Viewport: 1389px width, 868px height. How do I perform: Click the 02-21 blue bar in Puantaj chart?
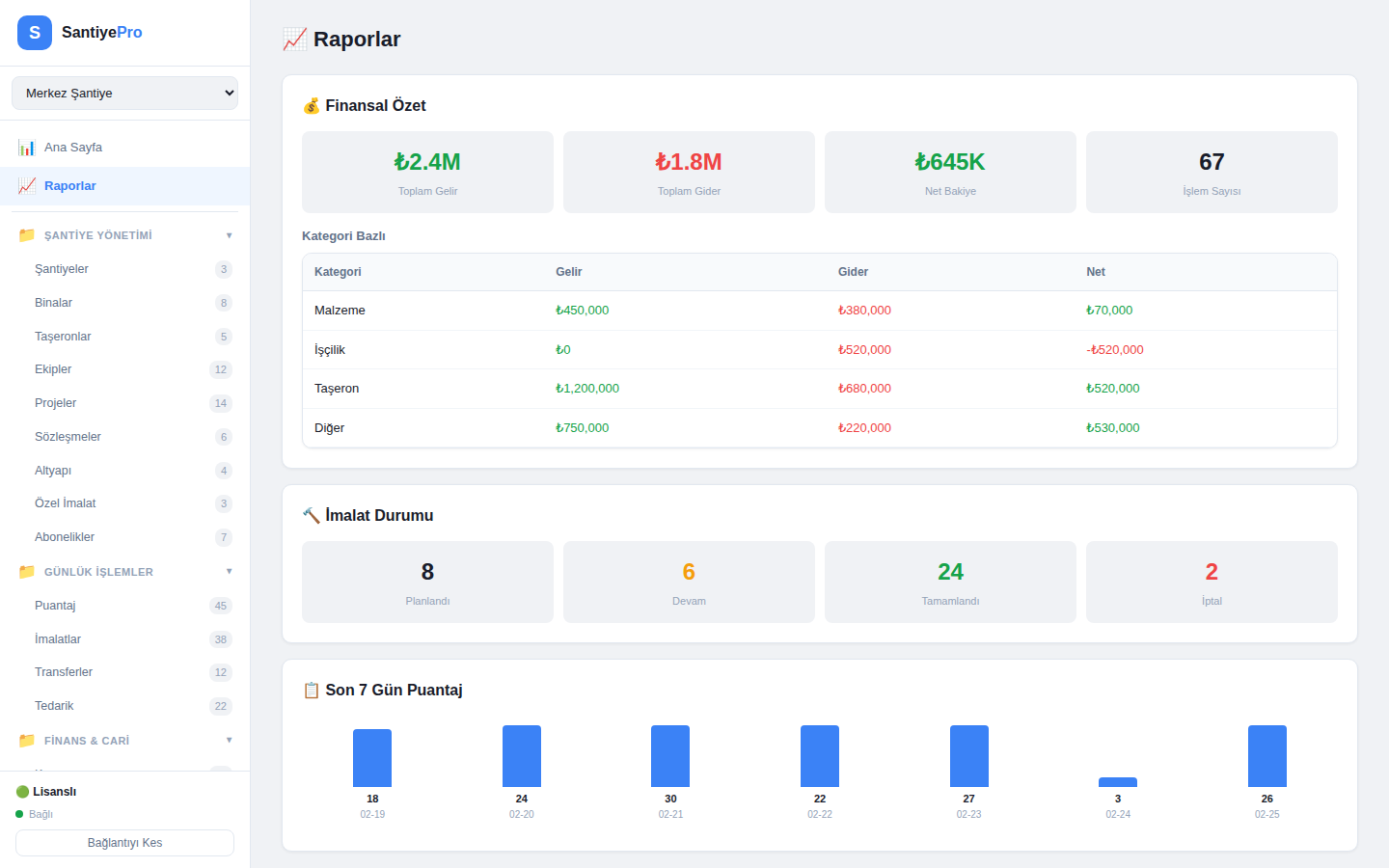coord(670,756)
